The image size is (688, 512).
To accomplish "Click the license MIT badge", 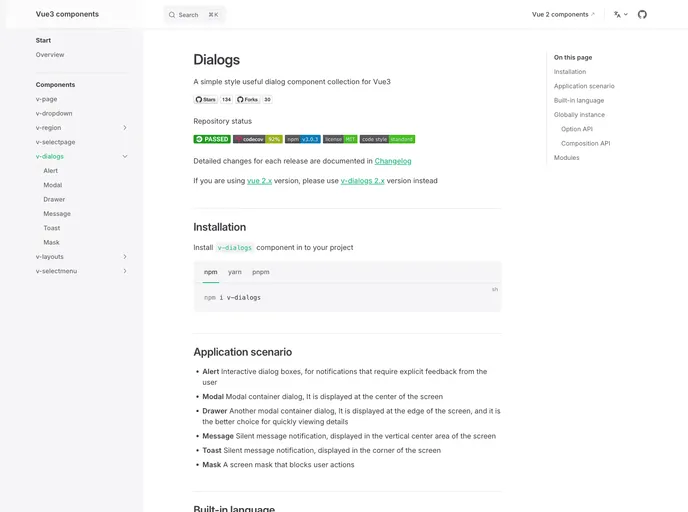I will click(x=340, y=139).
